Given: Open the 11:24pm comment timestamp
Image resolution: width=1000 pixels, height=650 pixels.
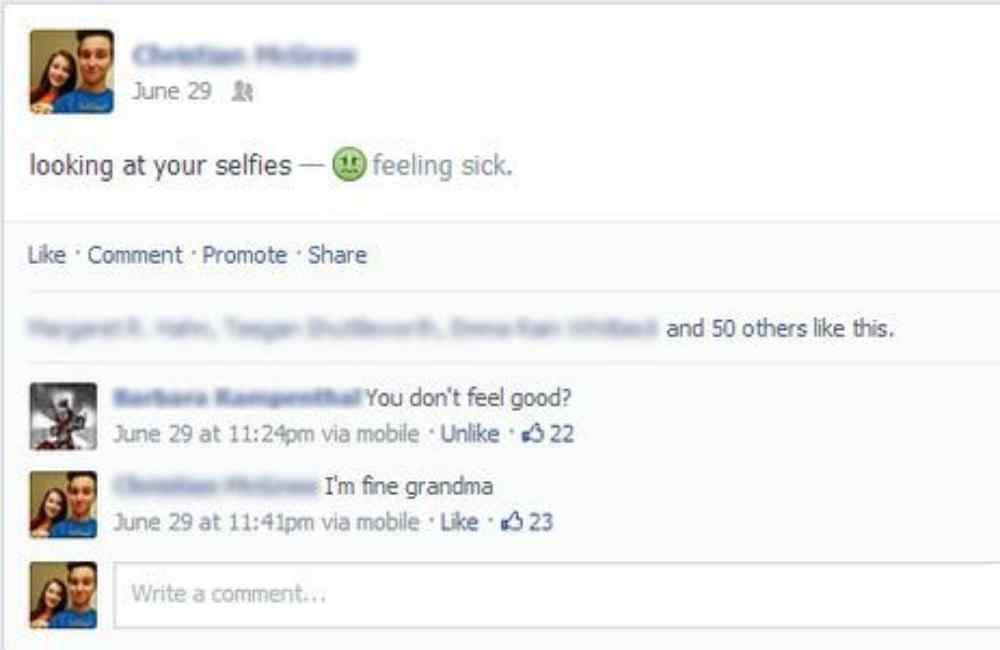Looking at the screenshot, I should tap(214, 434).
